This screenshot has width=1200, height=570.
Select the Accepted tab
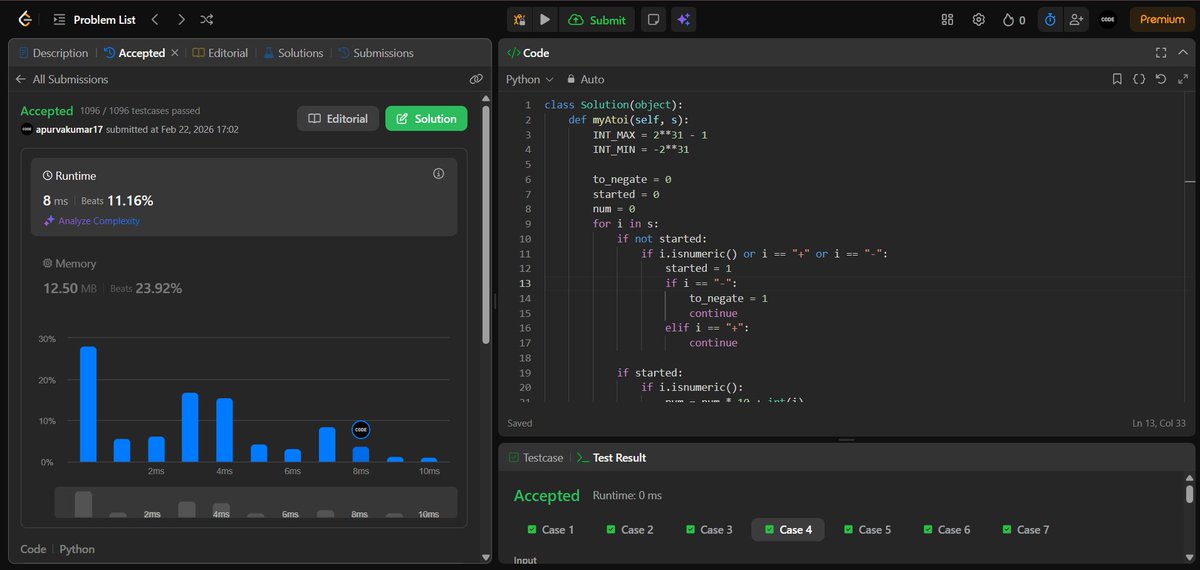(x=134, y=53)
